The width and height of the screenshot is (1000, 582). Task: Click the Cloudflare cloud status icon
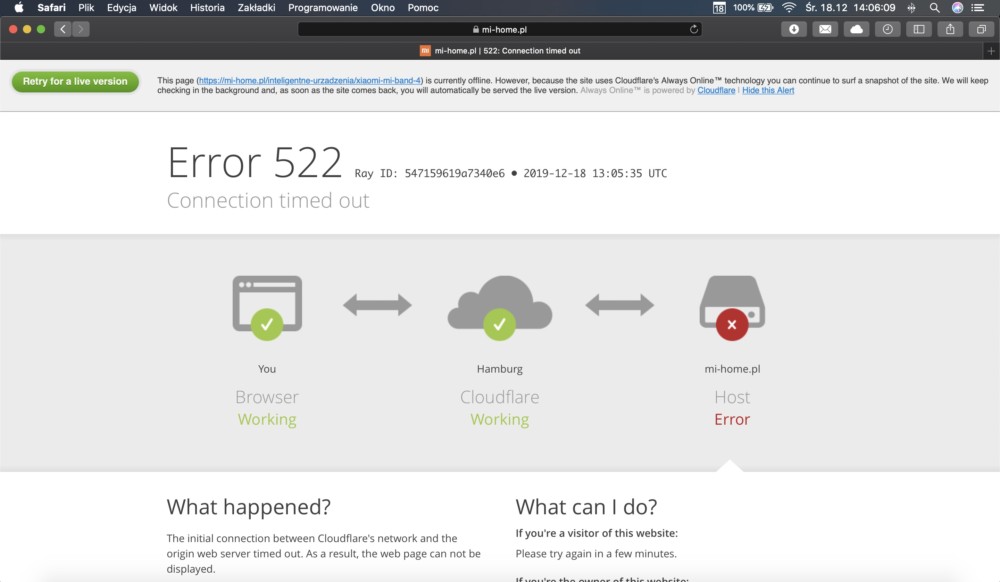(x=500, y=308)
